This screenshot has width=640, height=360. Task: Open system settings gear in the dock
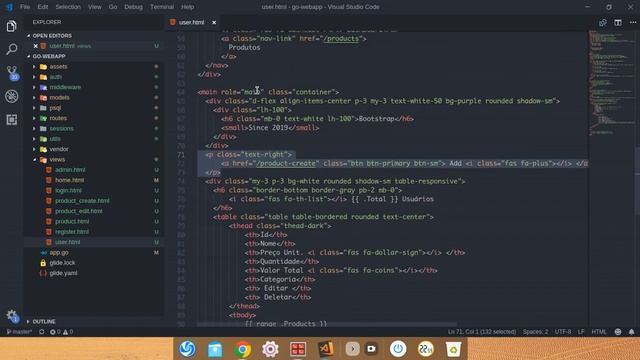click(270, 349)
